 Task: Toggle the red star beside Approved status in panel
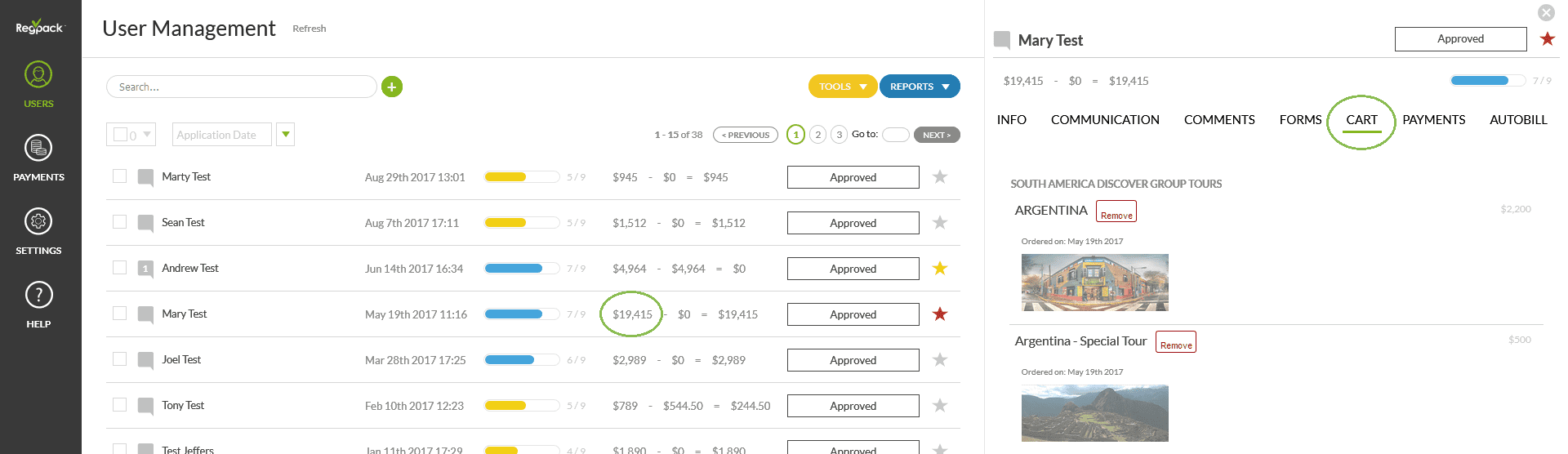click(x=1547, y=39)
